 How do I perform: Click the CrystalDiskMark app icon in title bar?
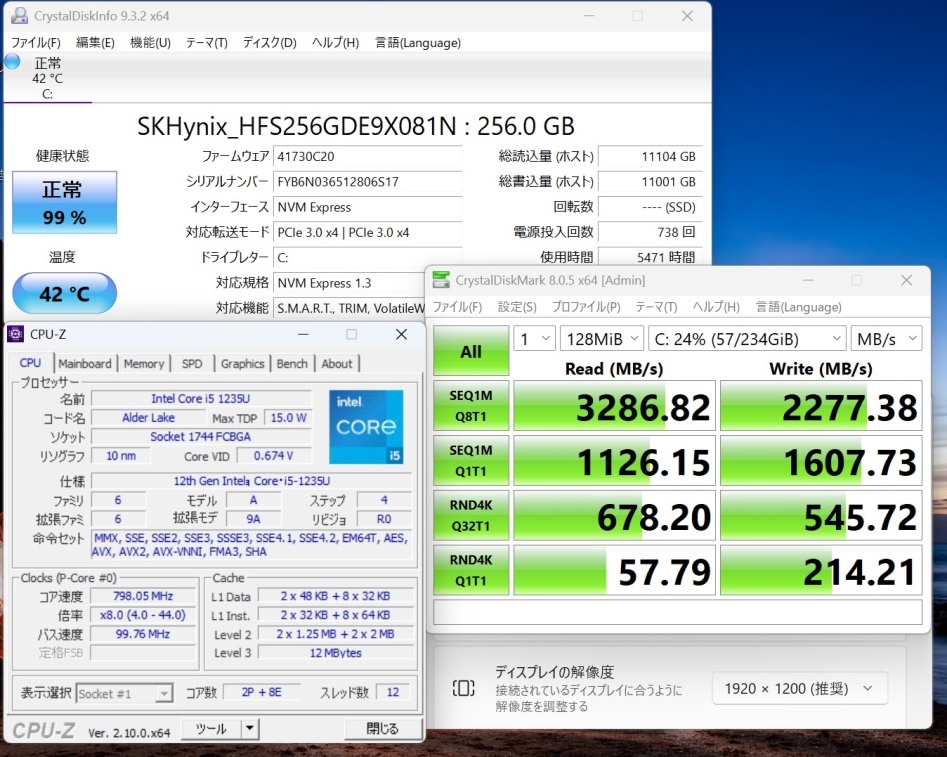point(441,280)
